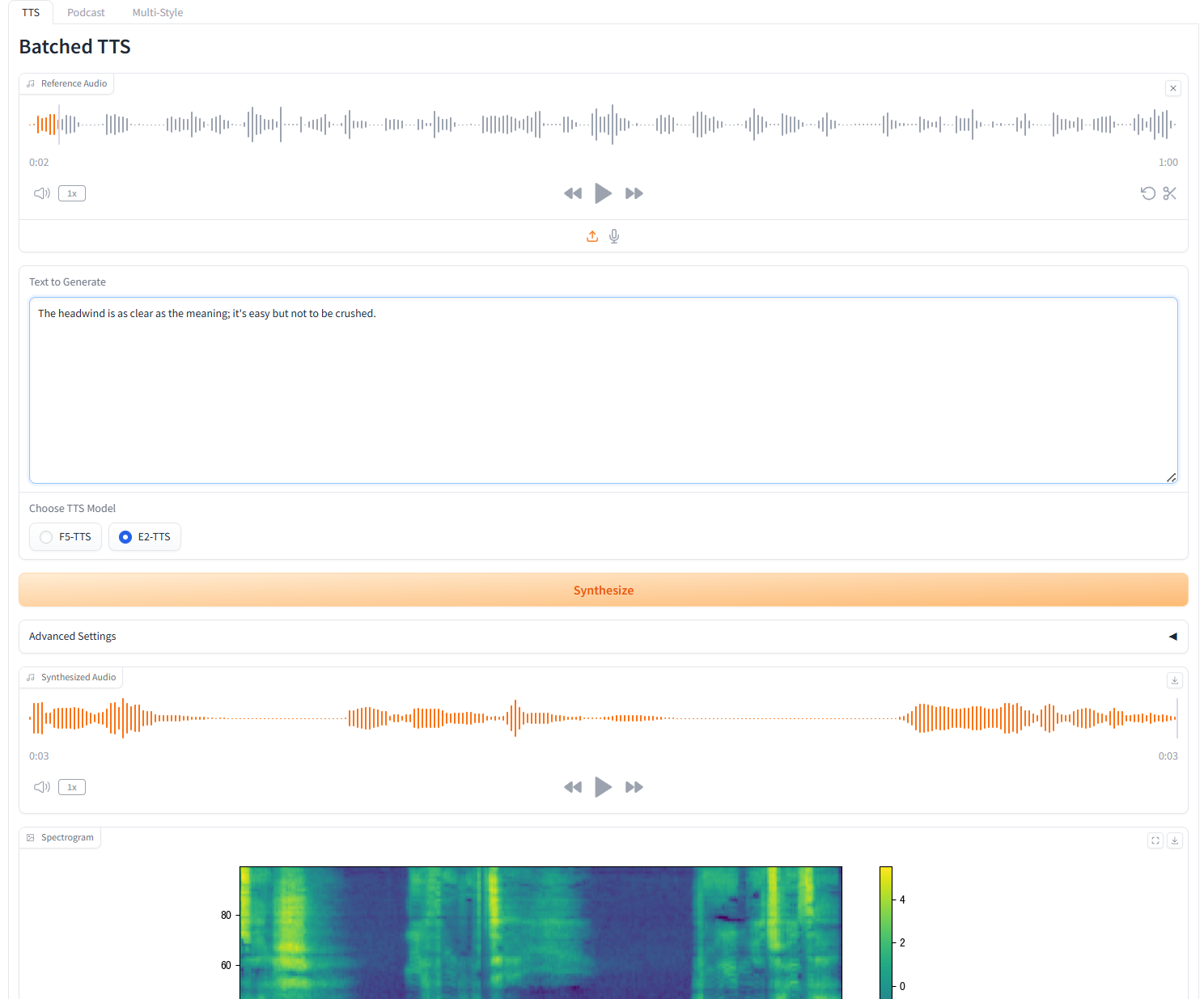Fast-forward the reference audio
Screen dimensions: 1204x999
pyautogui.click(x=634, y=193)
